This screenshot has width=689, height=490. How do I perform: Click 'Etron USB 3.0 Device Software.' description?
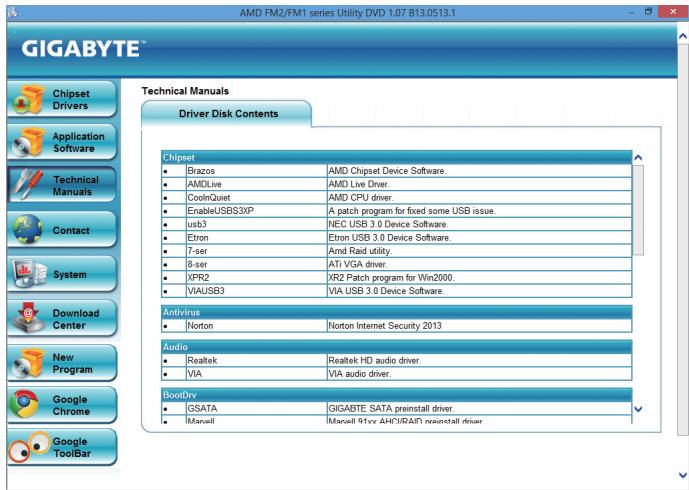click(389, 238)
